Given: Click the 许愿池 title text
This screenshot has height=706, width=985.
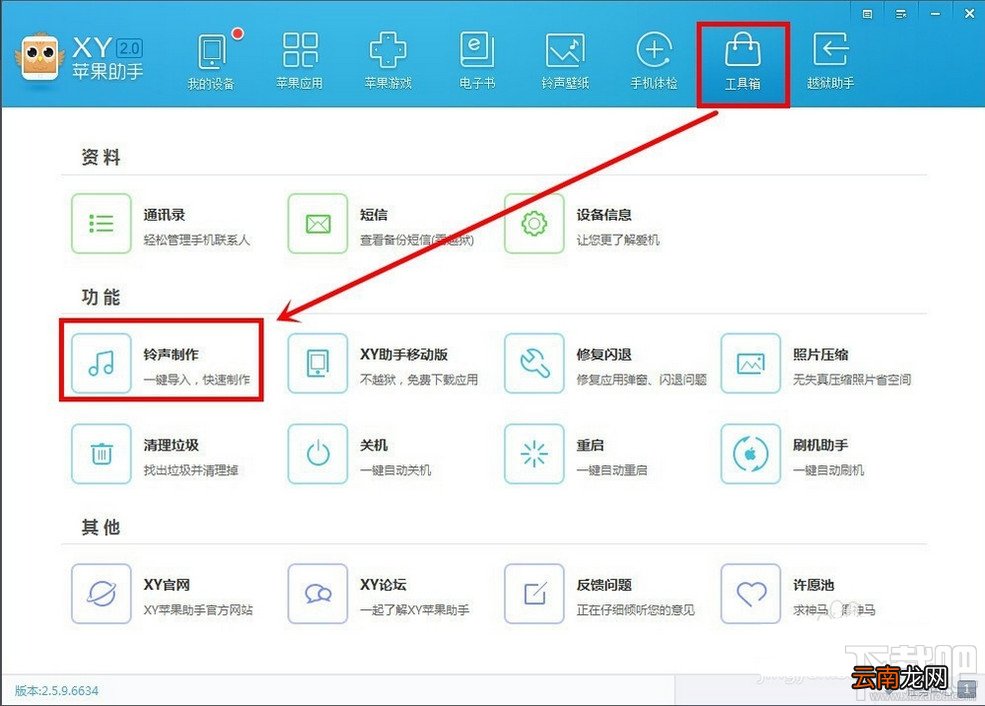Looking at the screenshot, I should point(814,585).
